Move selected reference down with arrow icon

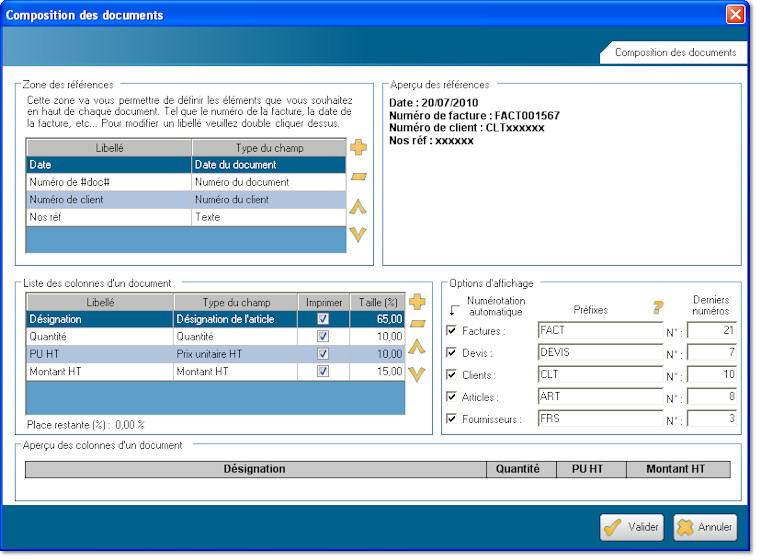pos(358,235)
